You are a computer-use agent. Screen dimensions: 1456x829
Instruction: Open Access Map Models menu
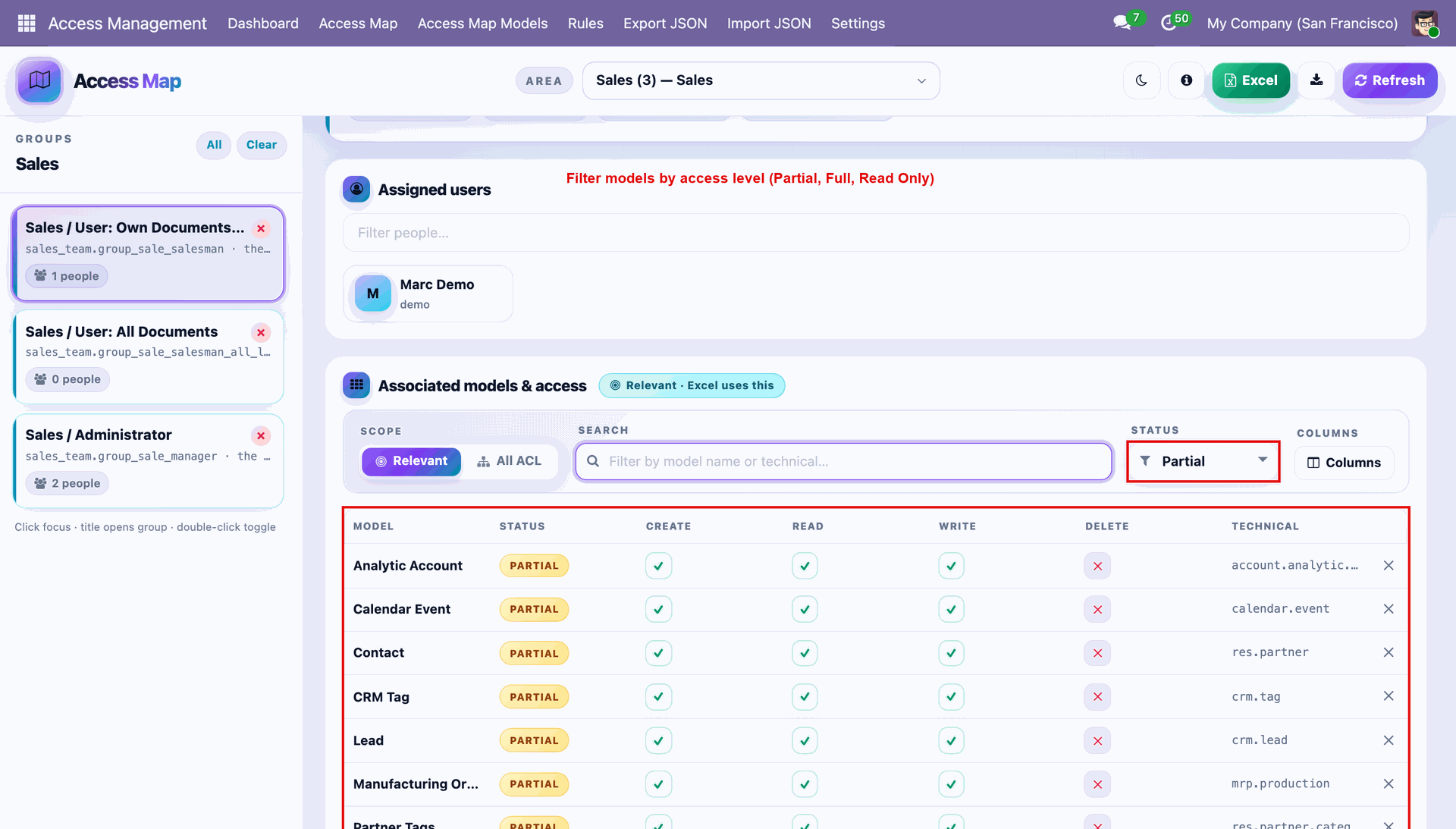[482, 24]
